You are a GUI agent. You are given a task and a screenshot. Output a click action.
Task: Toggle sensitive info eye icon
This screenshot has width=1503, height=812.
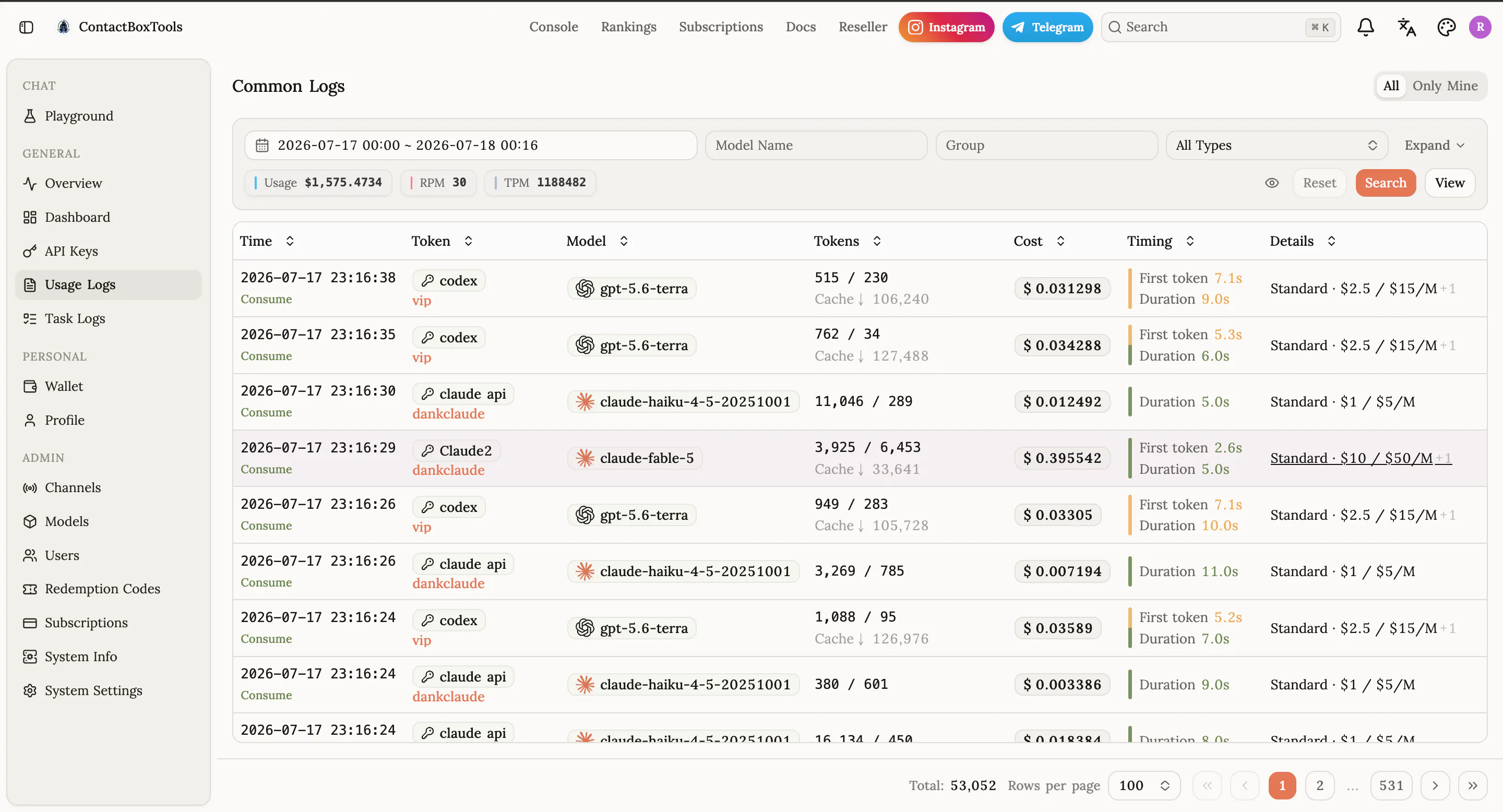(1272, 183)
